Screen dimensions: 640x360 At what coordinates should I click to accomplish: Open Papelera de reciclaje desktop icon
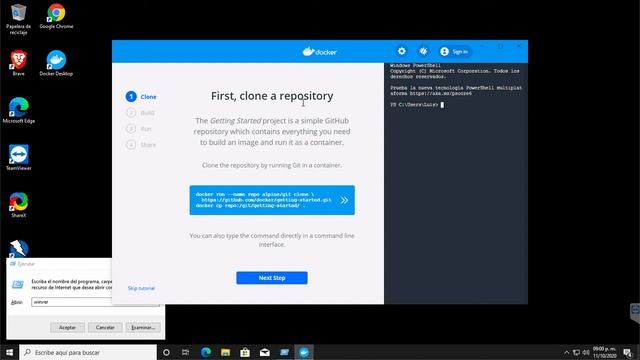(x=18, y=19)
